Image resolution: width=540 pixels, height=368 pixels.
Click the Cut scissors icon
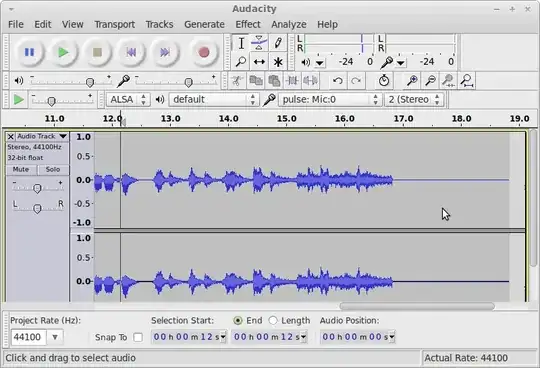point(237,81)
